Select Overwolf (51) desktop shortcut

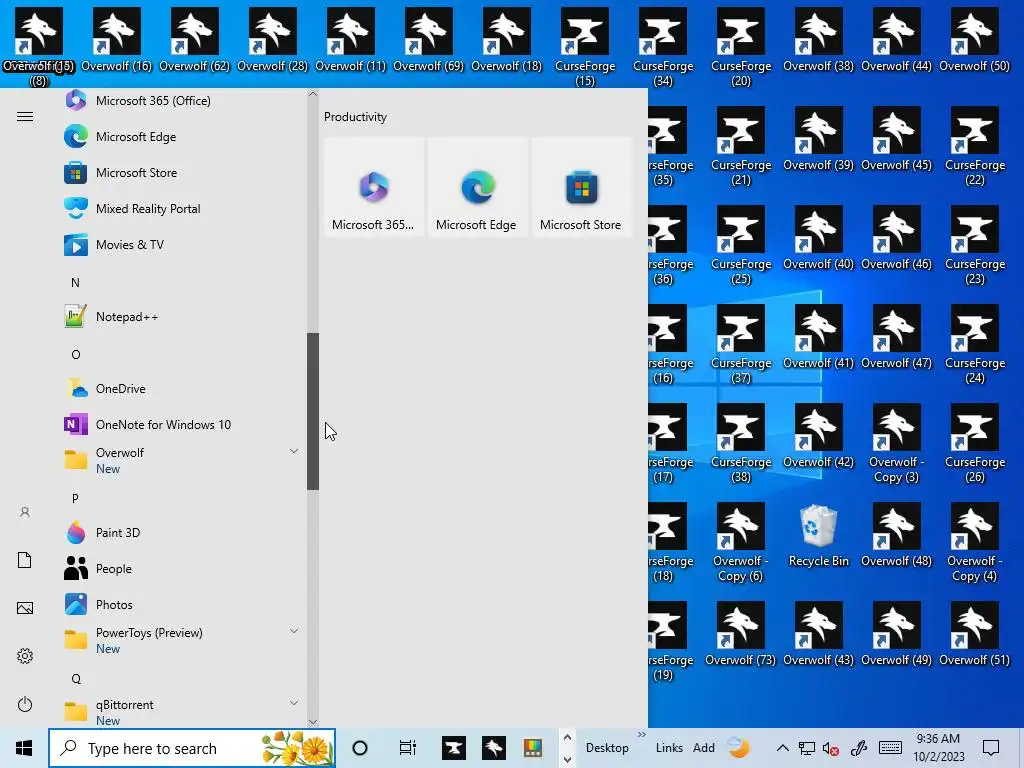tap(975, 635)
